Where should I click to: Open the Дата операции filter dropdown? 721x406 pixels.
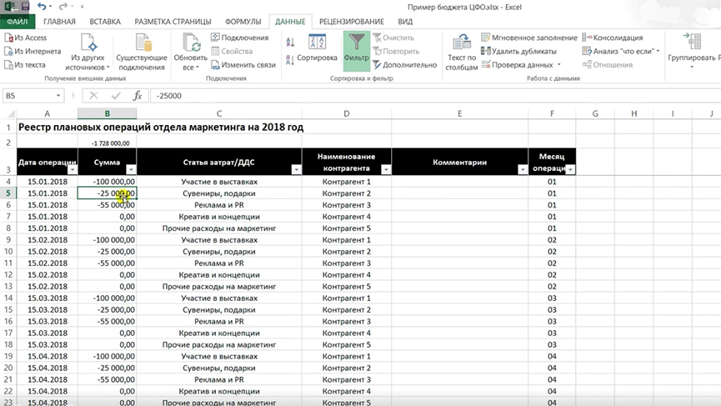[72, 170]
